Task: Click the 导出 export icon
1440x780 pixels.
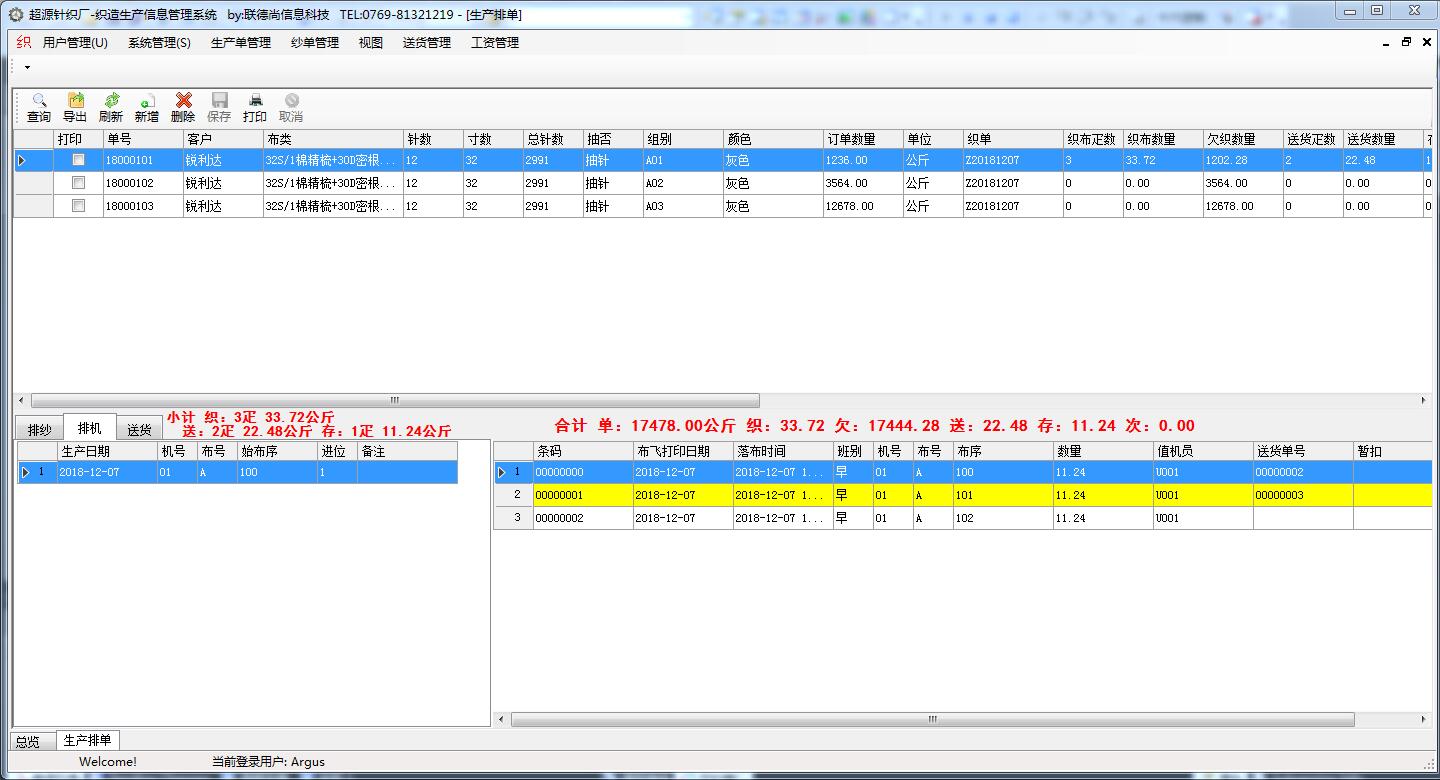Action: pos(75,100)
